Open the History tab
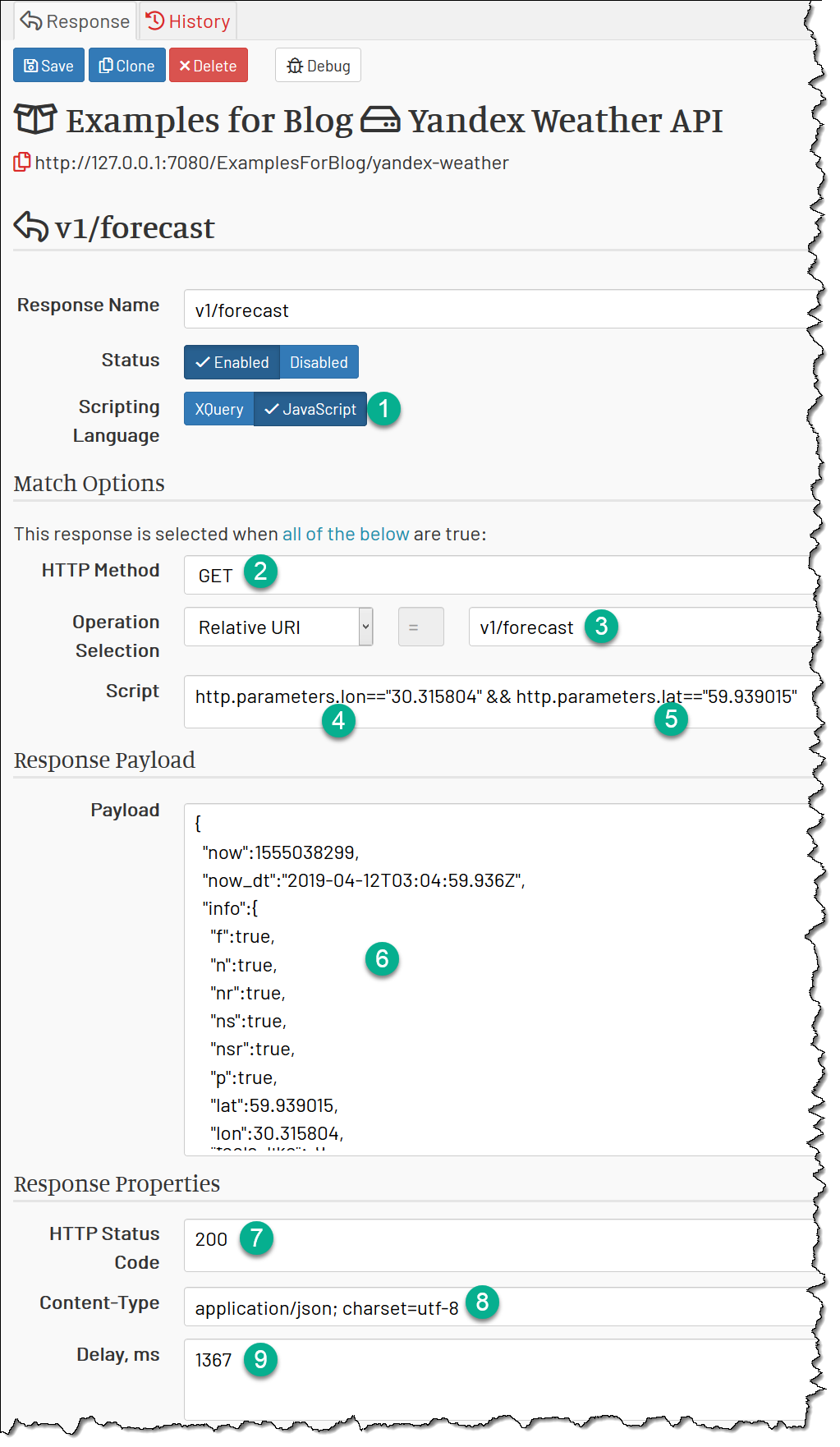Screen dimensions: 840x1447 [x=188, y=21]
